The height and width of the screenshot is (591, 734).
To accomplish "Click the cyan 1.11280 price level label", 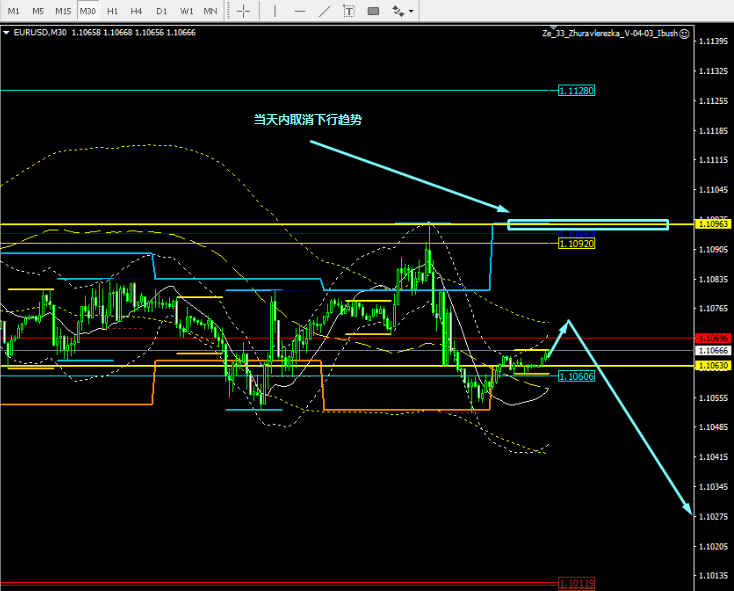I will pos(576,90).
